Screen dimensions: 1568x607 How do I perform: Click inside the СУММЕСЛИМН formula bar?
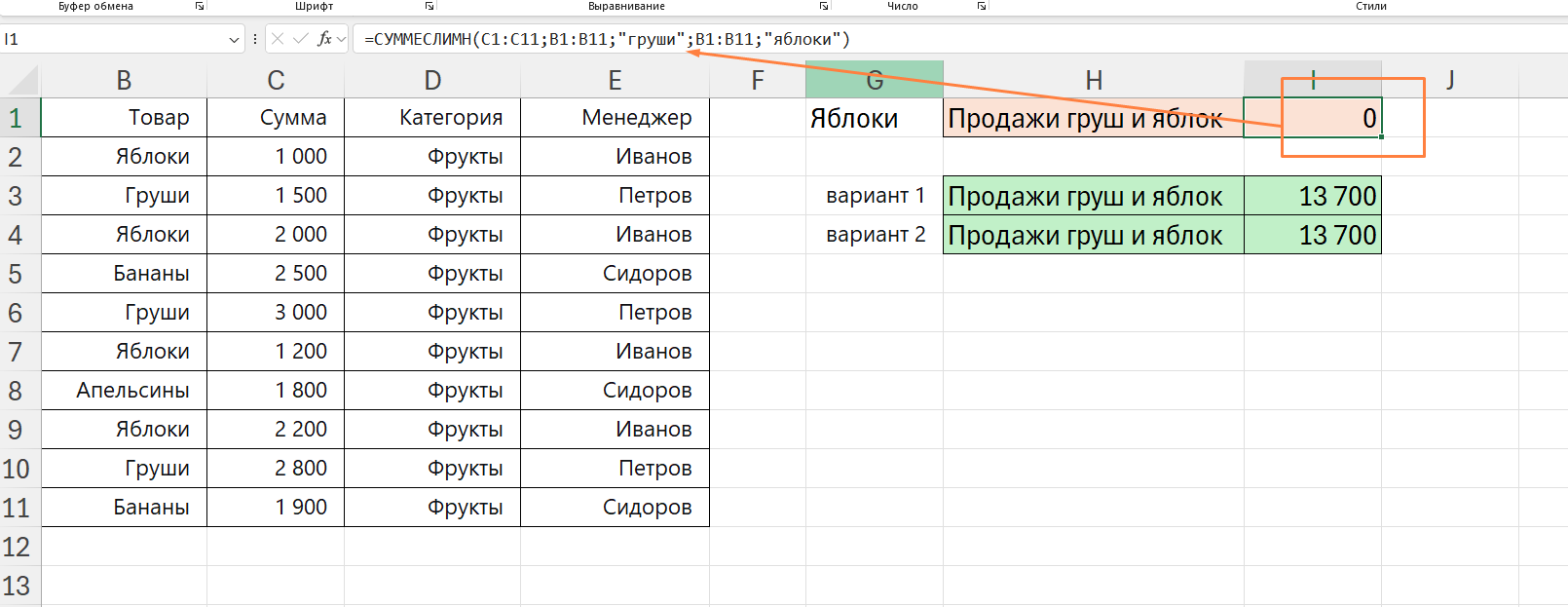[x=959, y=39]
